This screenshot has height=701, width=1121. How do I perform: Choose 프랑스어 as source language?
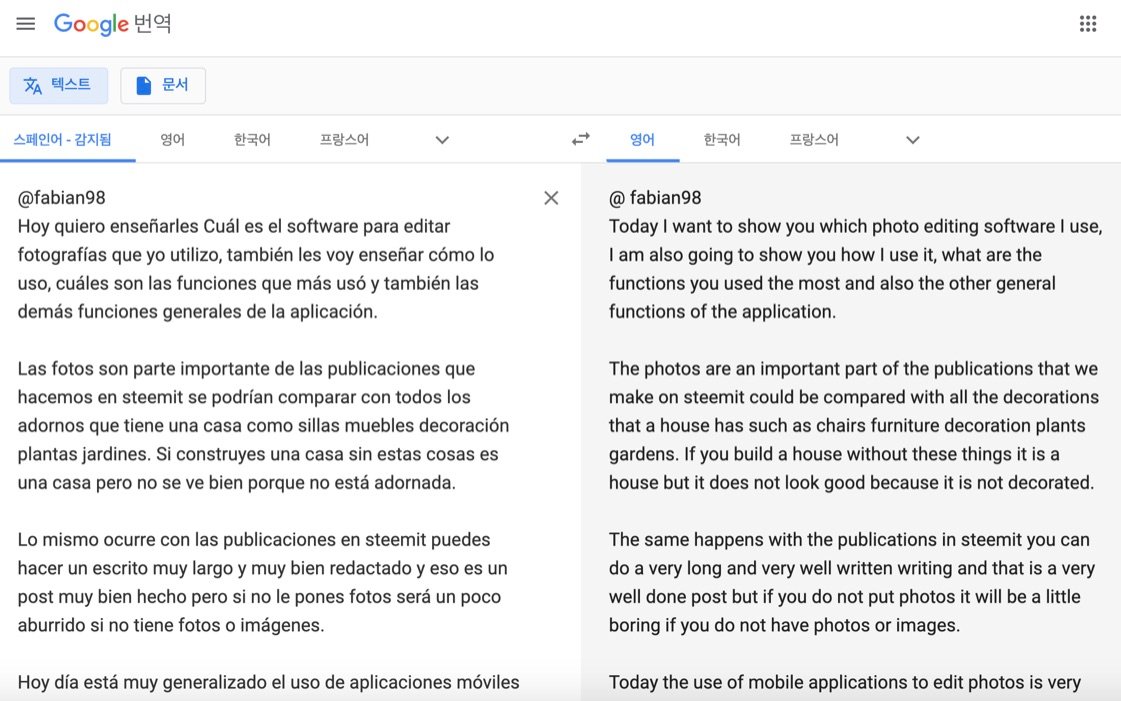click(x=344, y=140)
